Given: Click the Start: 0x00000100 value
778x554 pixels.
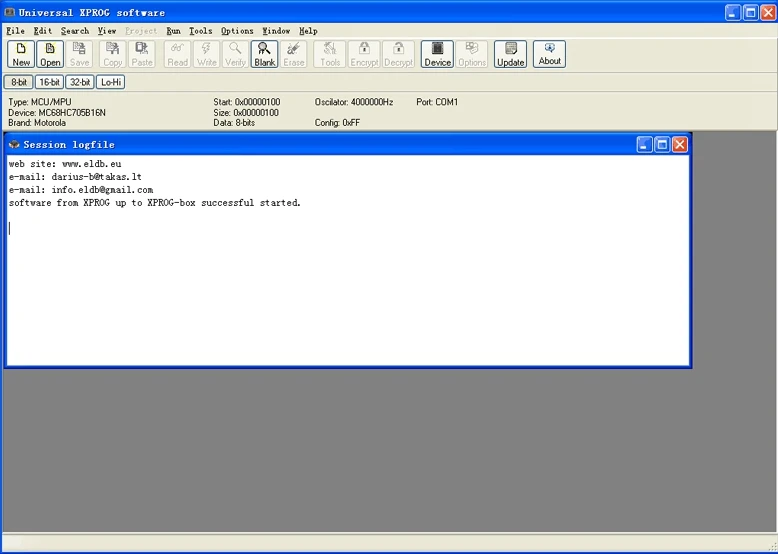Looking at the screenshot, I should click(x=247, y=102).
